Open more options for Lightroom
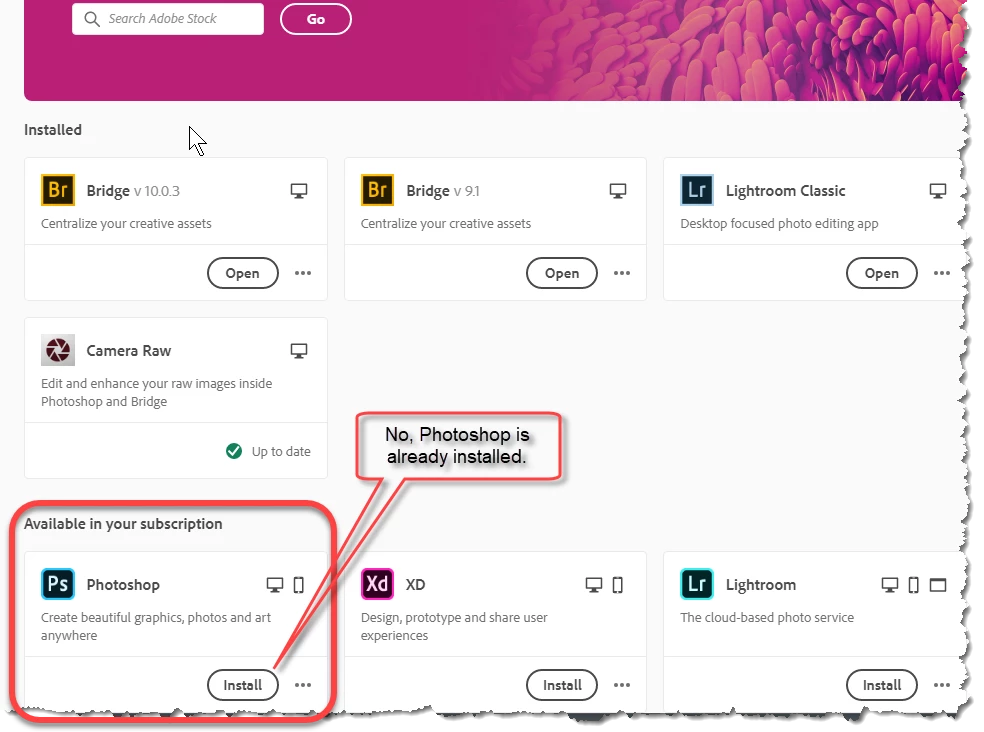 pyautogui.click(x=942, y=685)
